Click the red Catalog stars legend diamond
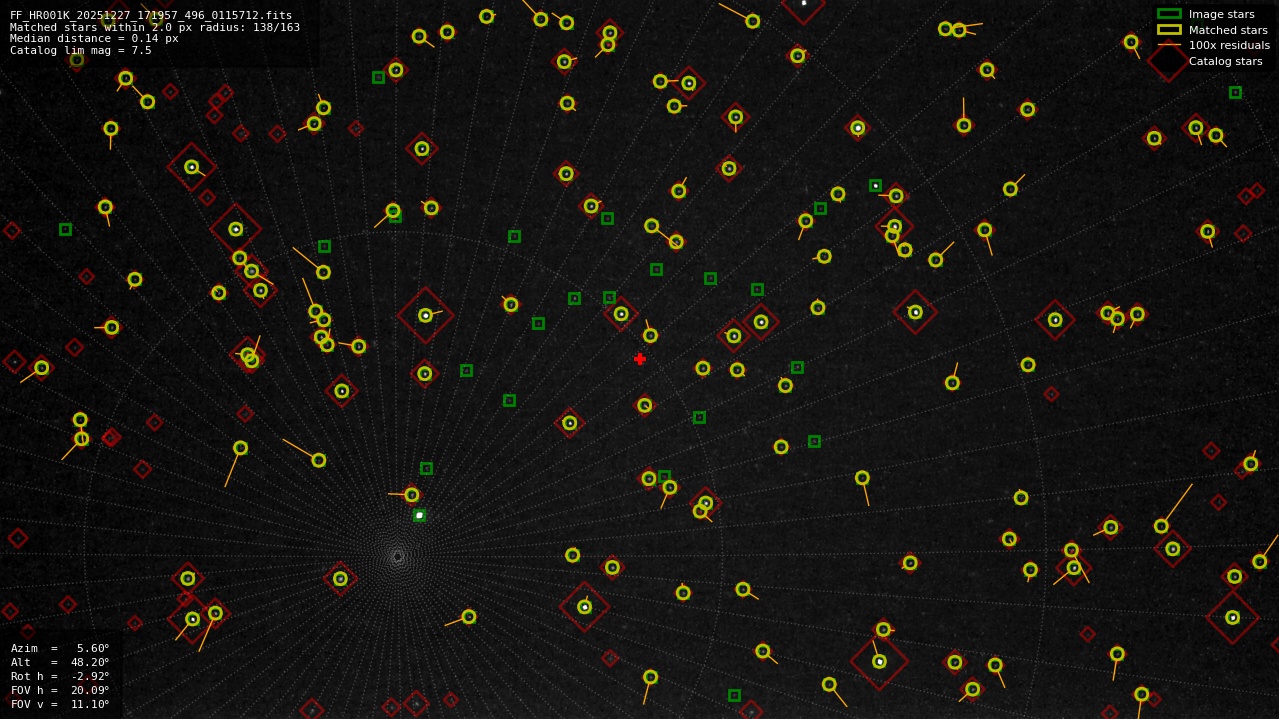Image resolution: width=1279 pixels, height=719 pixels. pyautogui.click(x=1168, y=61)
